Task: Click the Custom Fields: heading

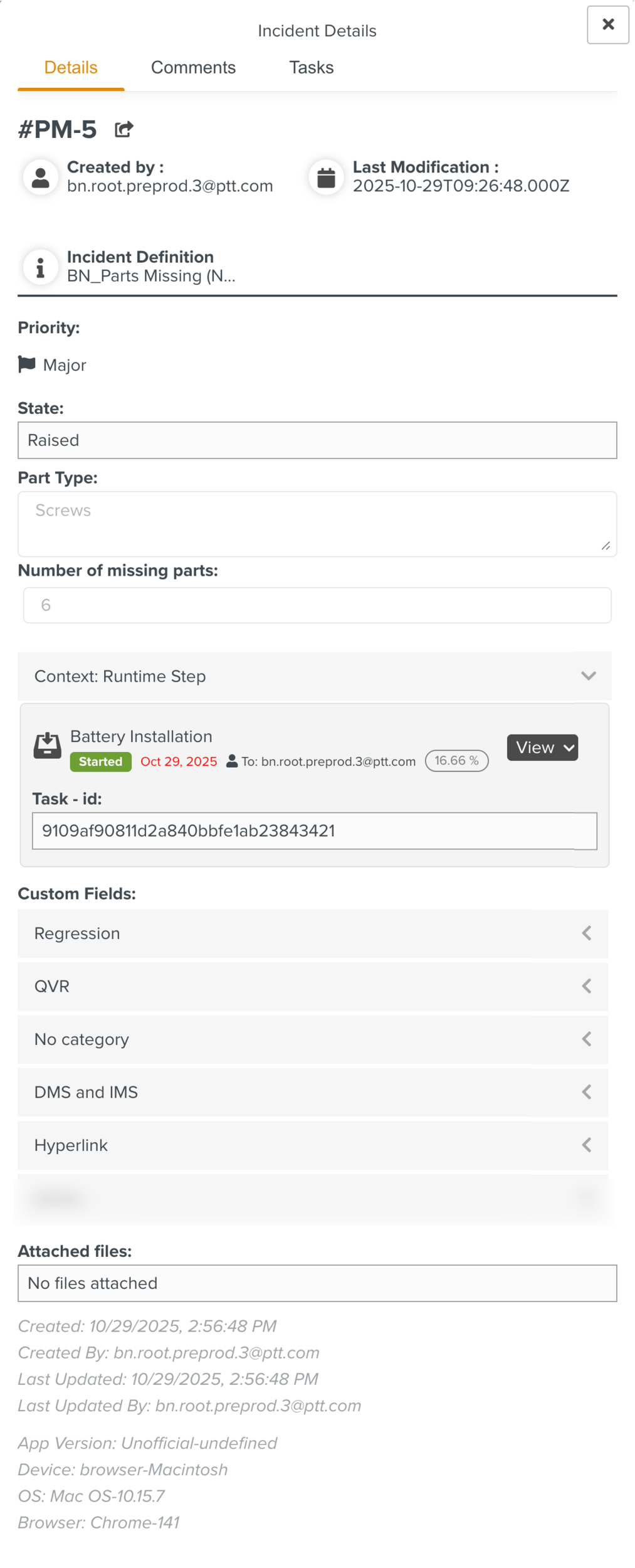Action: click(76, 894)
